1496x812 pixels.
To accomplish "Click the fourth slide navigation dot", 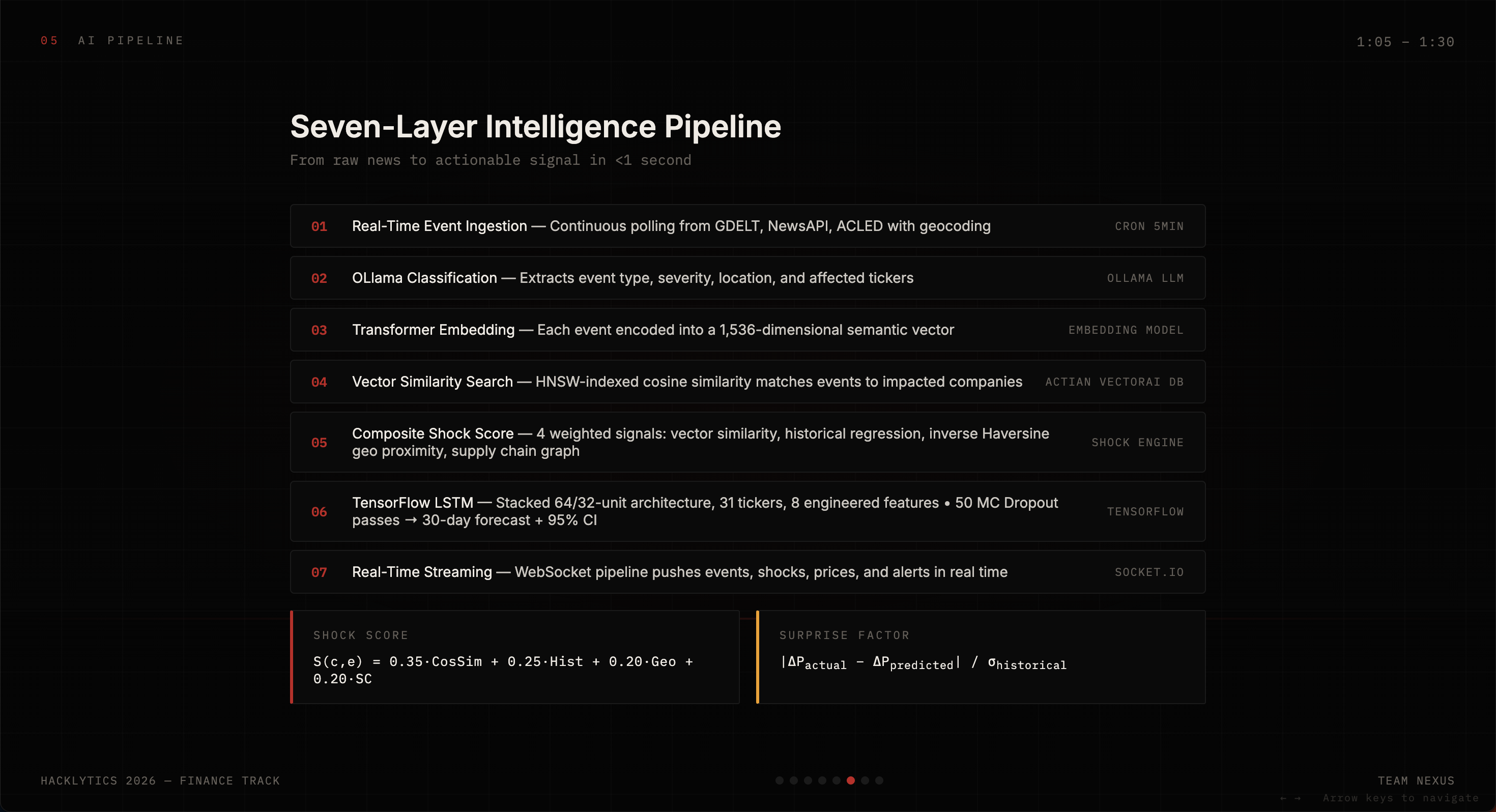I will [x=822, y=780].
